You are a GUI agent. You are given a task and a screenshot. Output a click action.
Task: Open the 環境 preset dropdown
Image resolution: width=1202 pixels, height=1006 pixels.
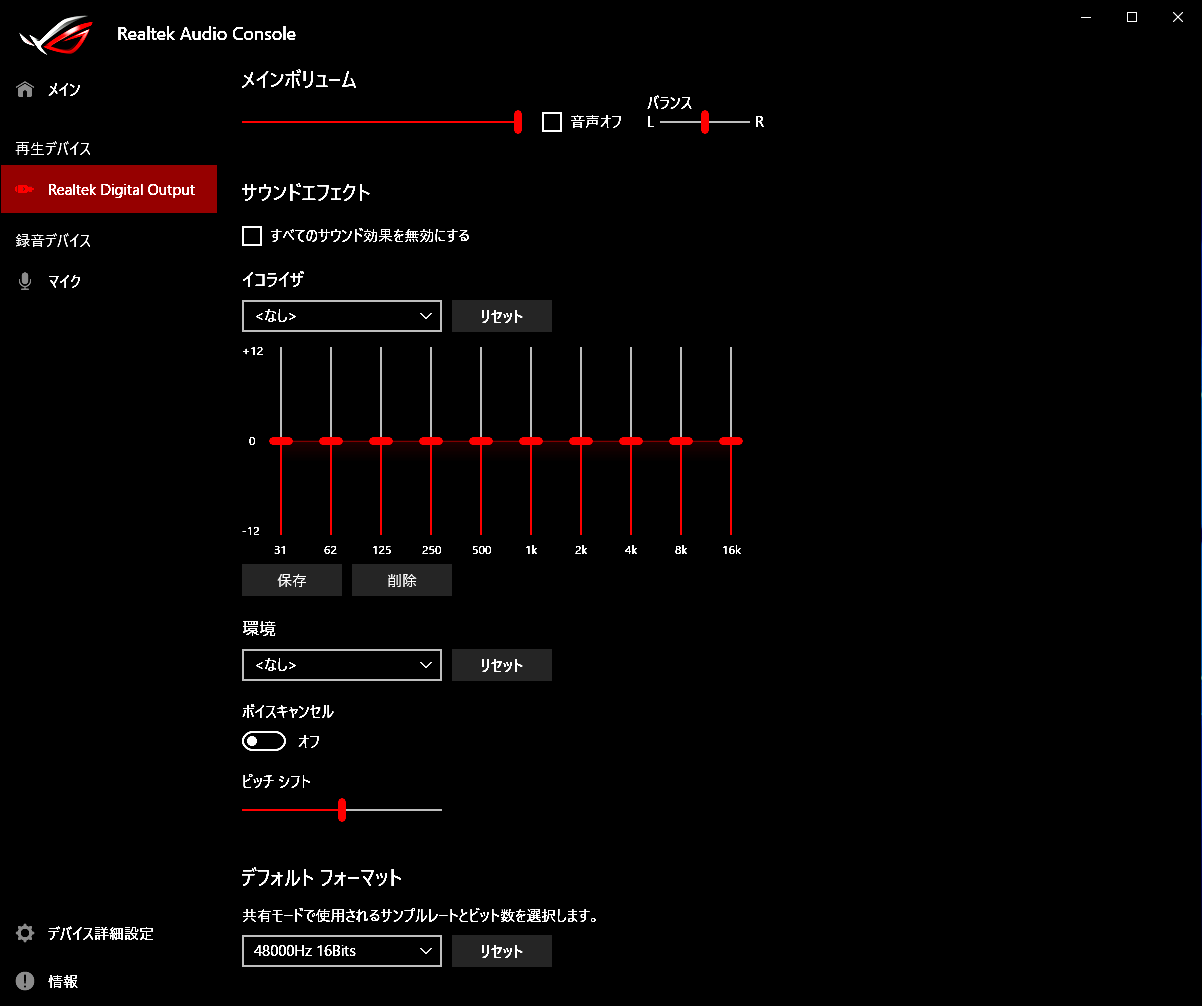(342, 665)
